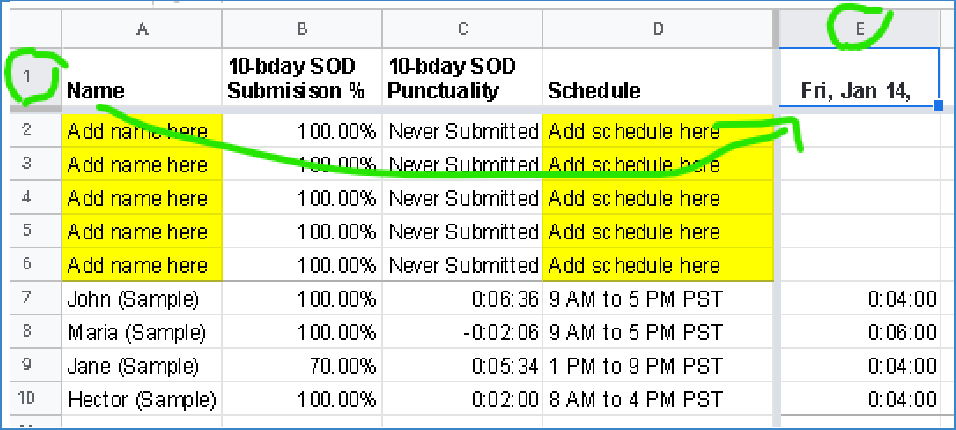Select row 7 header number
Screen dimensions: 956x430
[x=28, y=299]
